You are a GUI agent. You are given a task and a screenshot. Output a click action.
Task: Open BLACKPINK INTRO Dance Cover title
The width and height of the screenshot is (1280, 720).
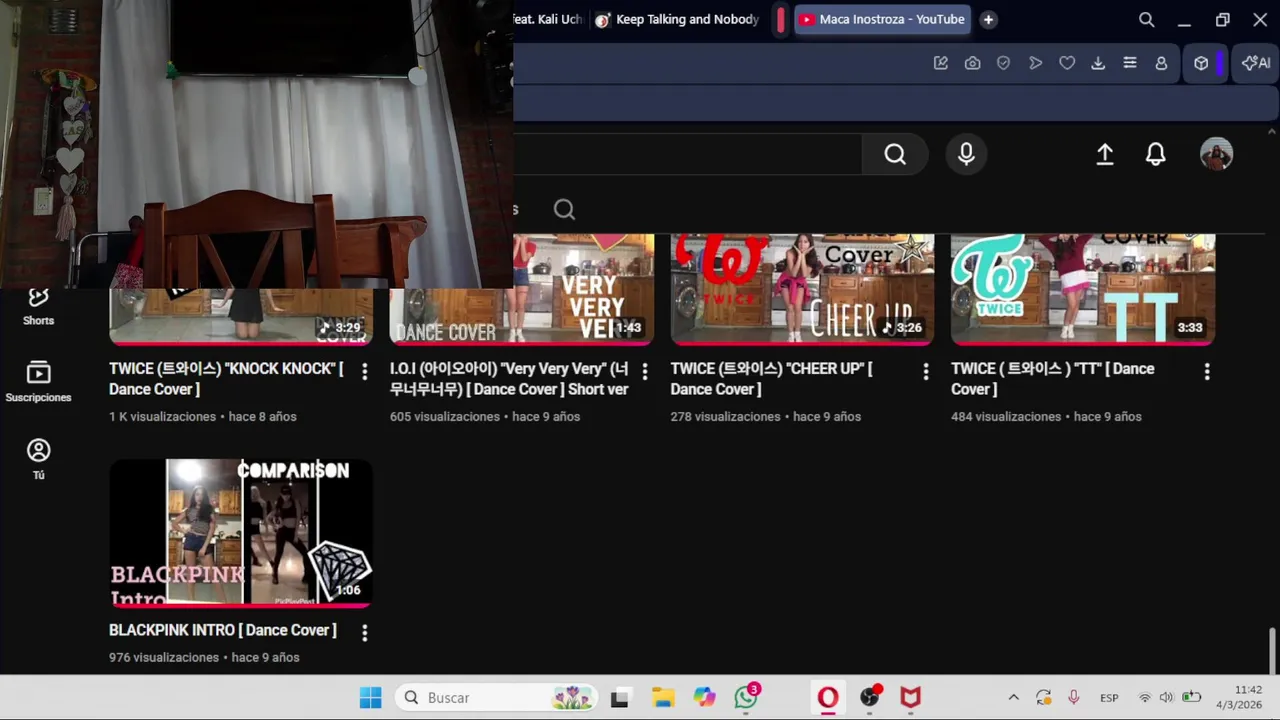222,630
